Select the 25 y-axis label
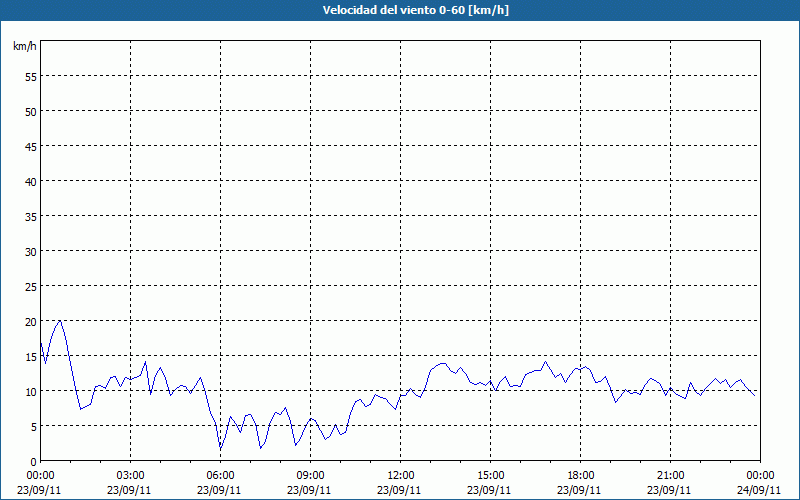 pos(31,287)
